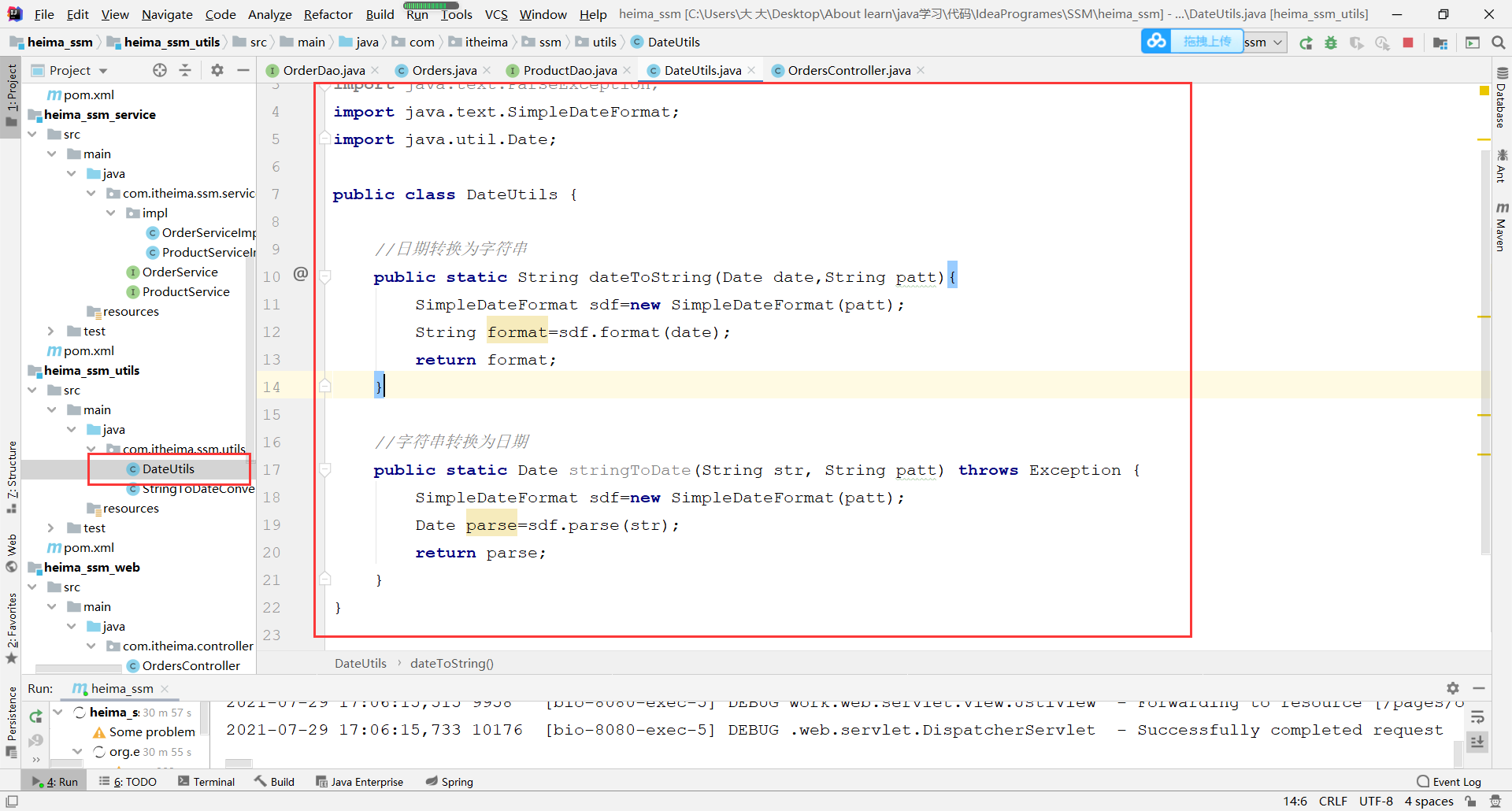
Task: Hide the Project panel with the minus icon
Action: click(x=243, y=70)
